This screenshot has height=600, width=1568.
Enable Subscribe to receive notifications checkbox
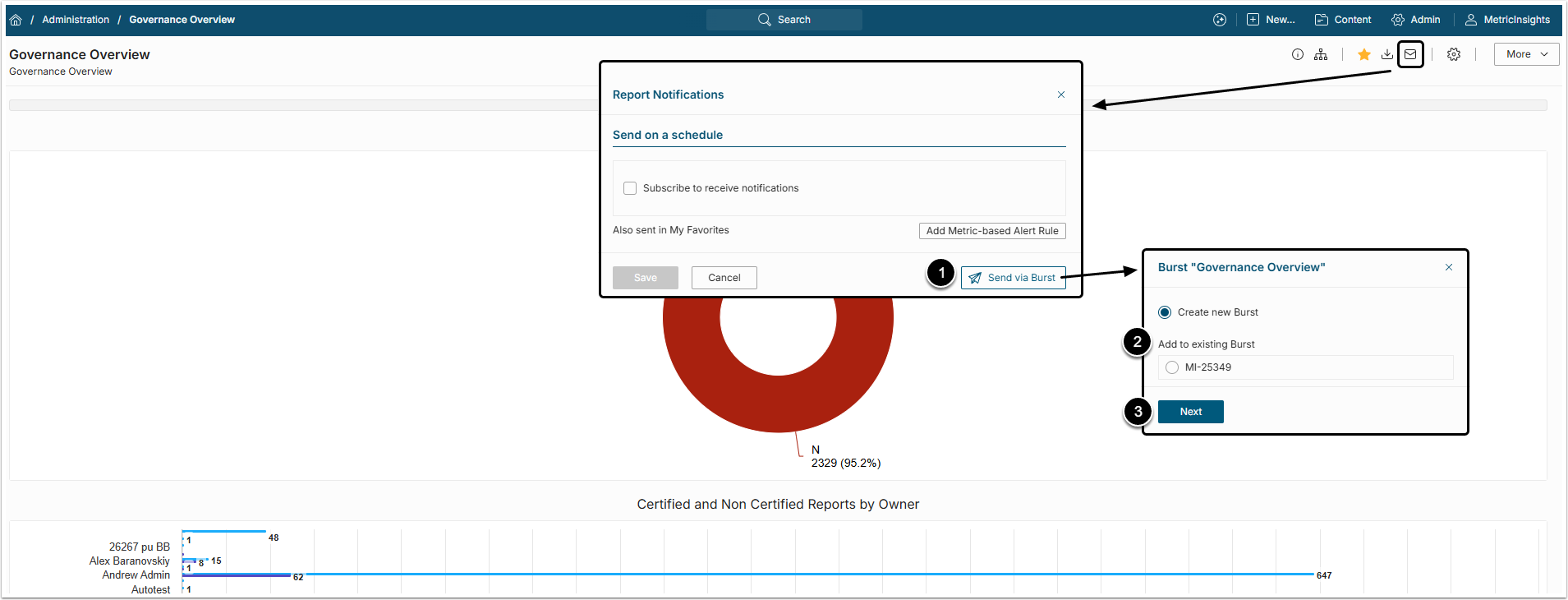tap(630, 188)
